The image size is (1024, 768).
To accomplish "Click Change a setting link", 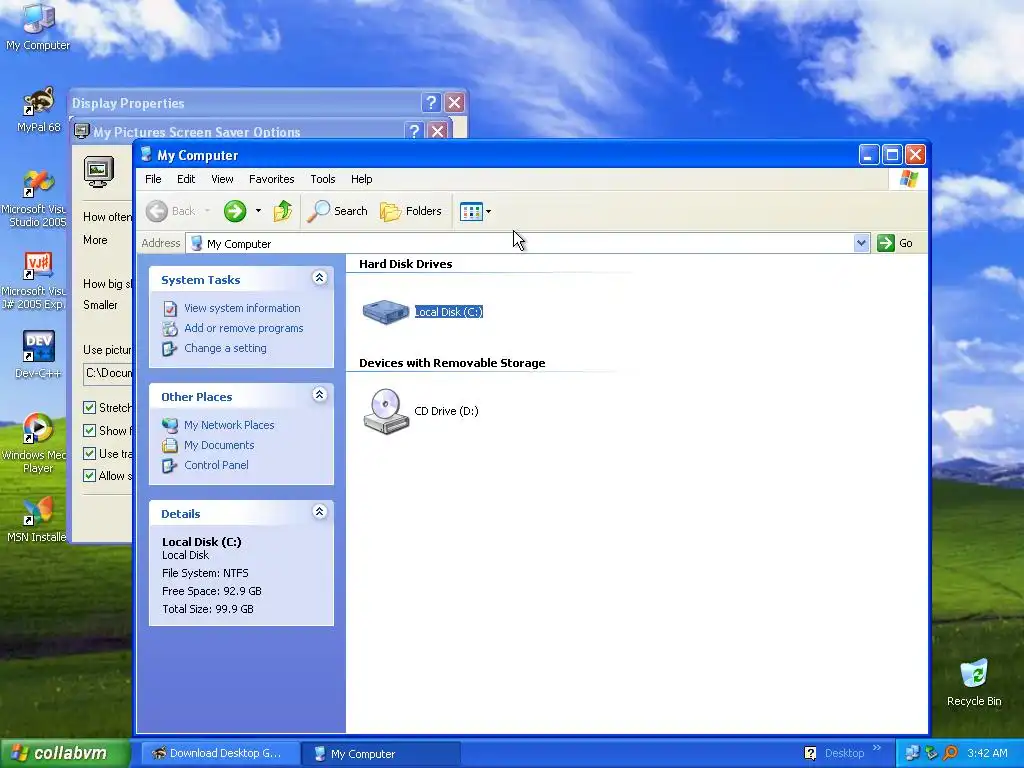I will click(225, 348).
